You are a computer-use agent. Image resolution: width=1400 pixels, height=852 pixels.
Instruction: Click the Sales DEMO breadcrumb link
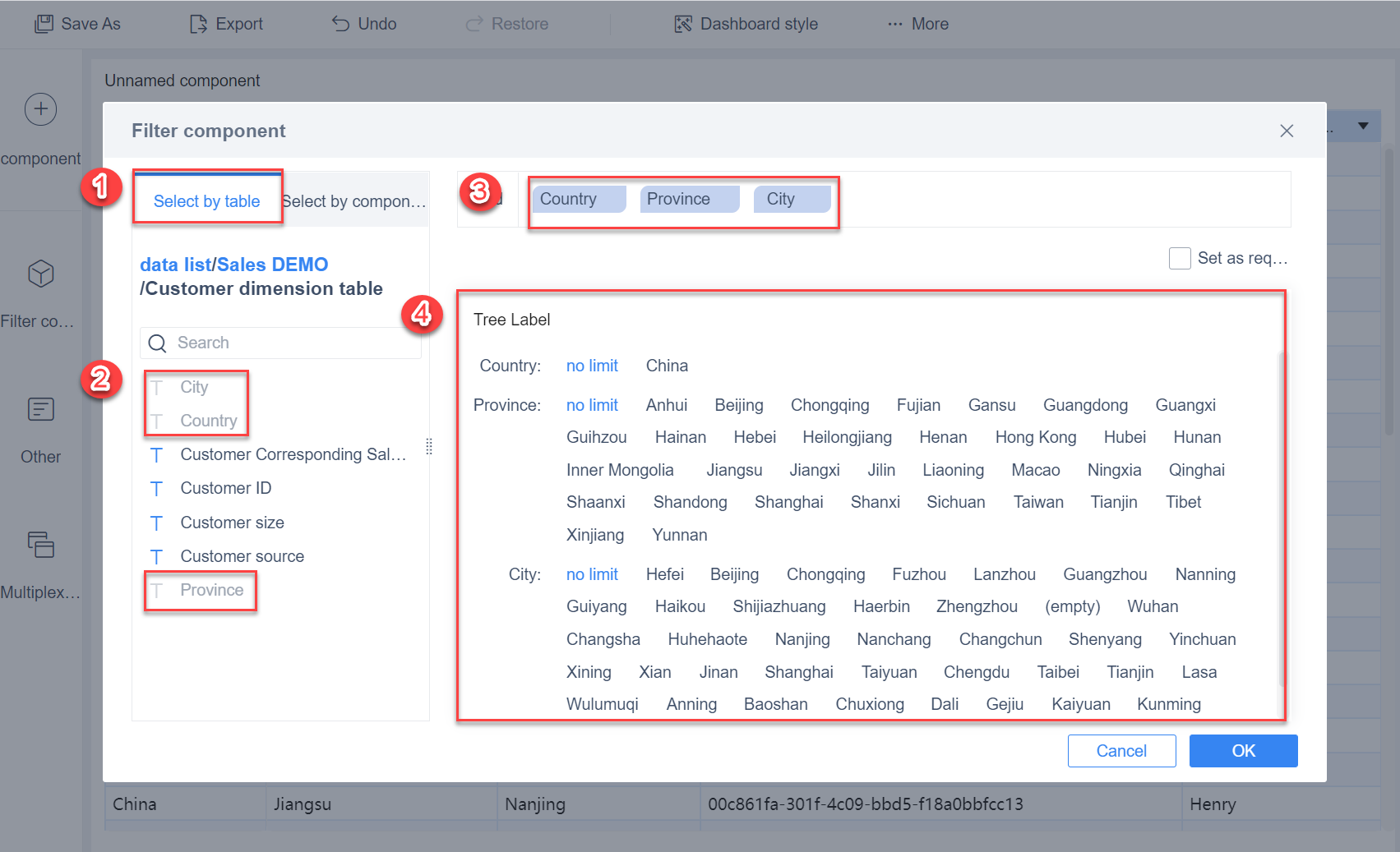(272, 265)
